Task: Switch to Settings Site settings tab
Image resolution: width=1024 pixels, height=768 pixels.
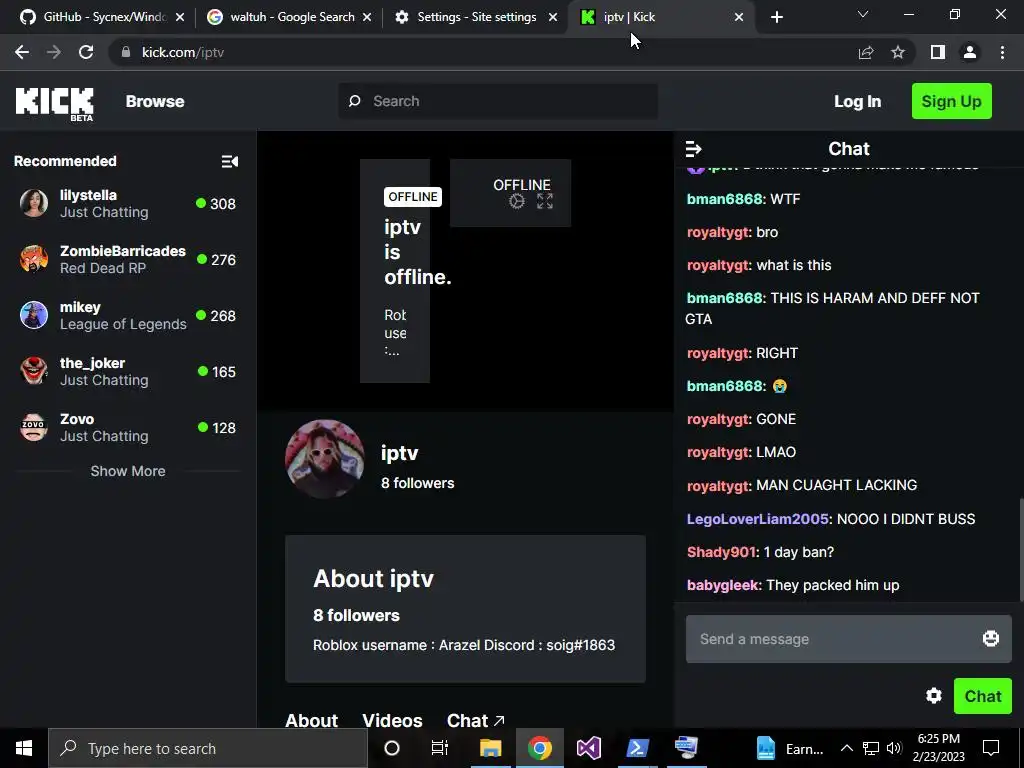Action: pyautogui.click(x=475, y=17)
